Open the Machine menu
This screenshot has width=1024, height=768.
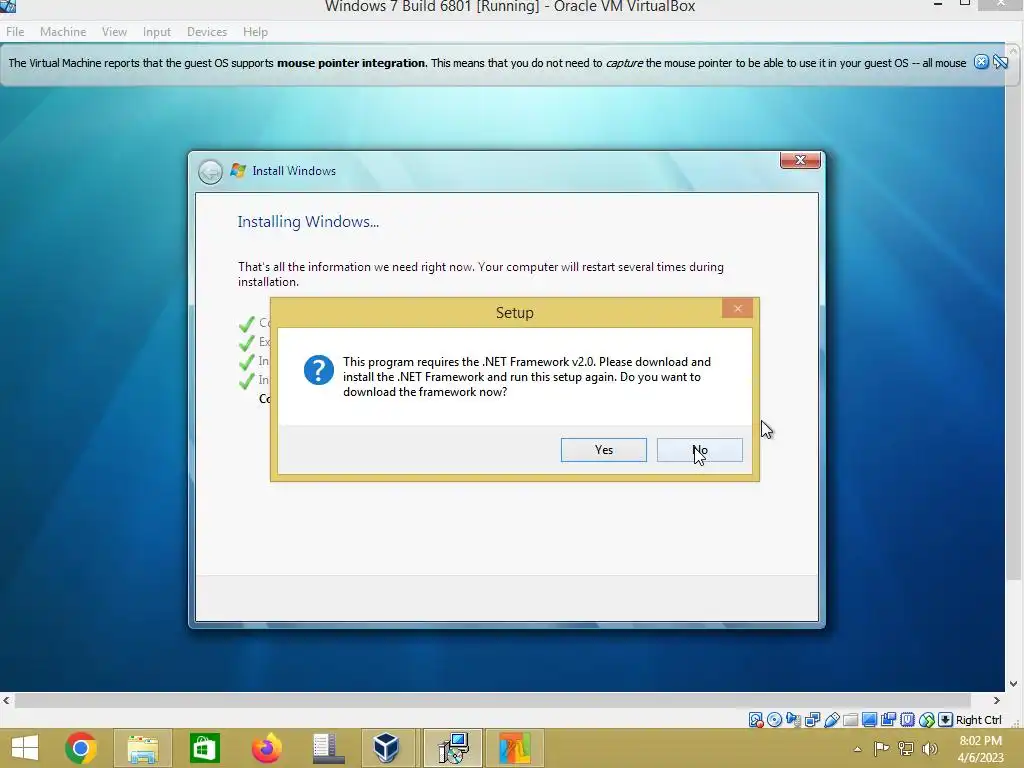pyautogui.click(x=63, y=31)
